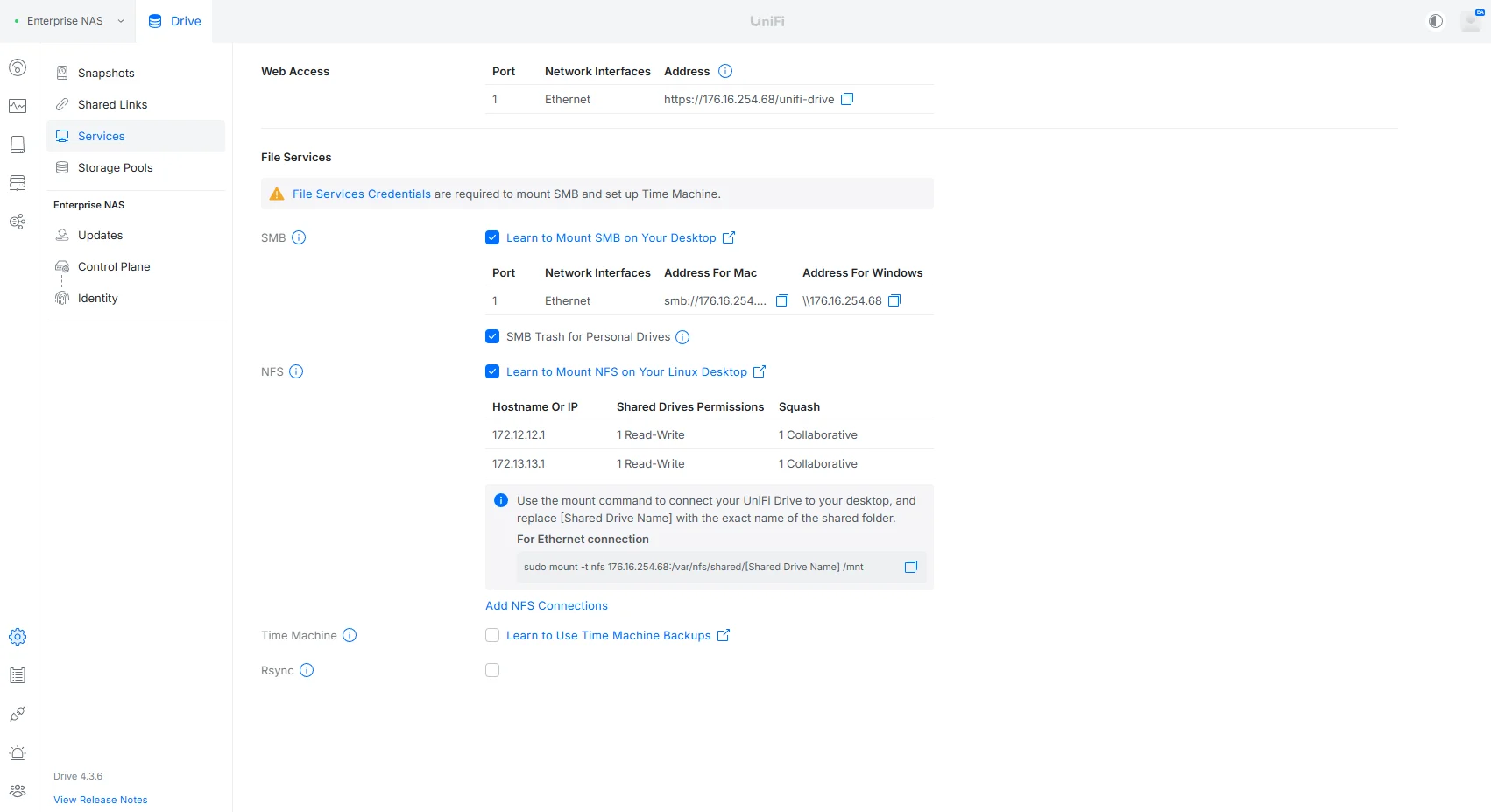
Task: Open the plug integrations icon in left rail
Action: (18, 714)
